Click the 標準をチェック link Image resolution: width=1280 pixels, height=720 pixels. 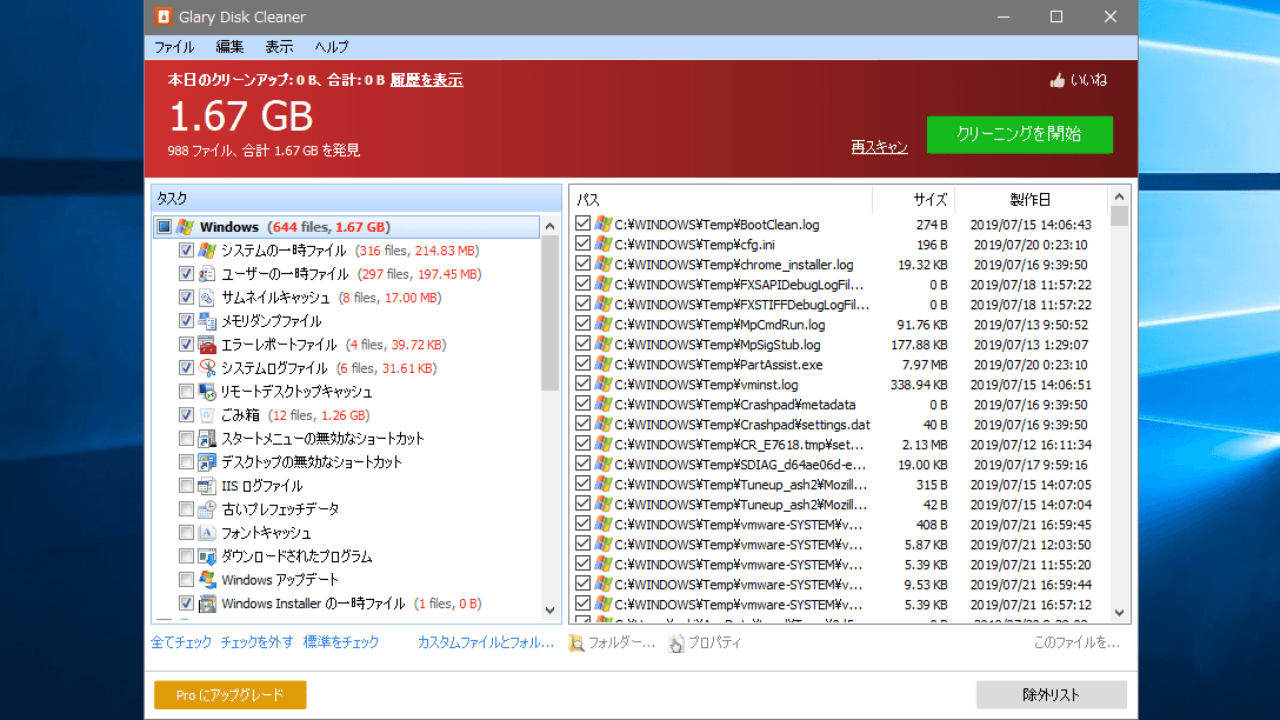[x=342, y=642]
